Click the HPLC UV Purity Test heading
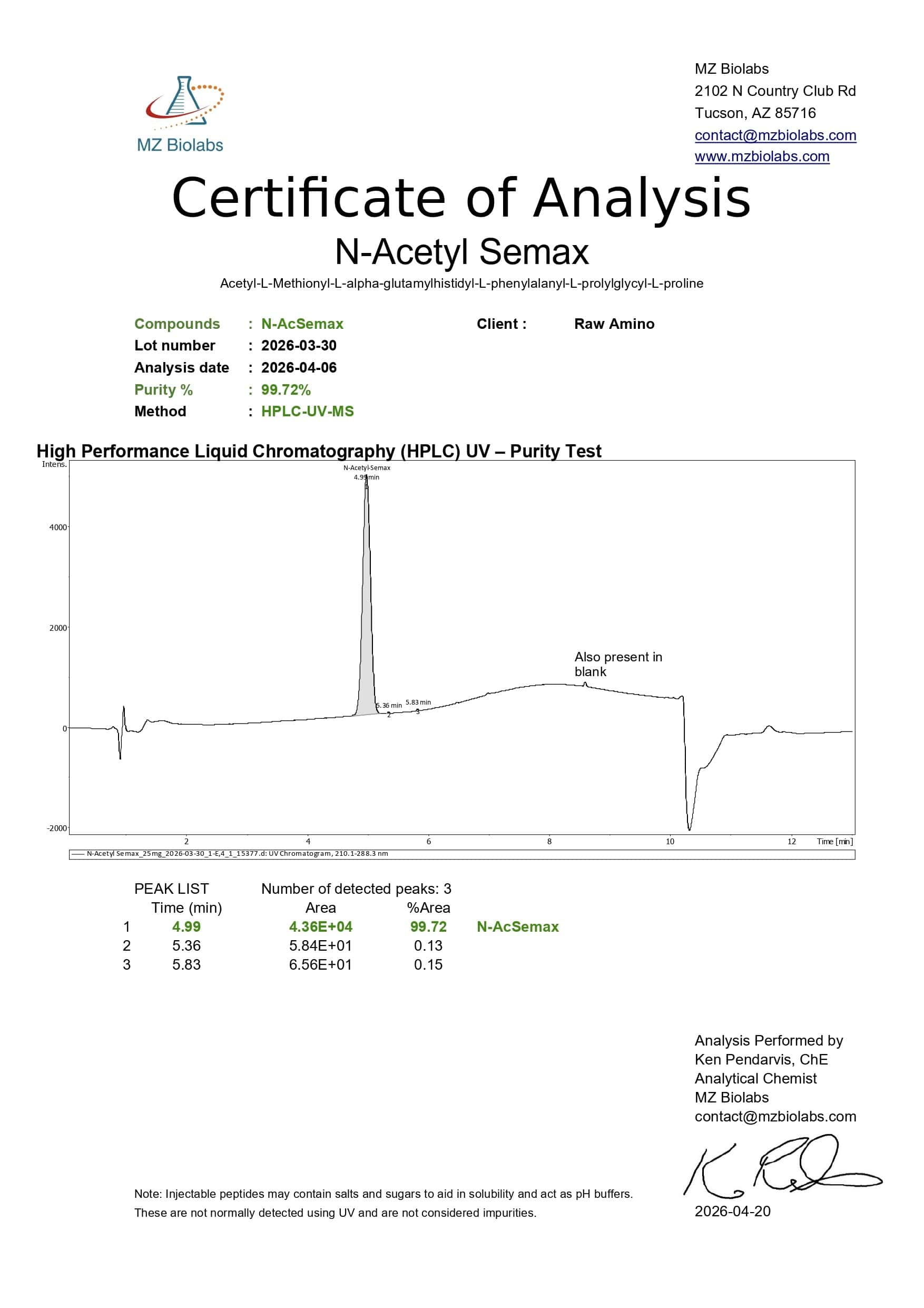The height and width of the screenshot is (1308, 924). (x=319, y=451)
